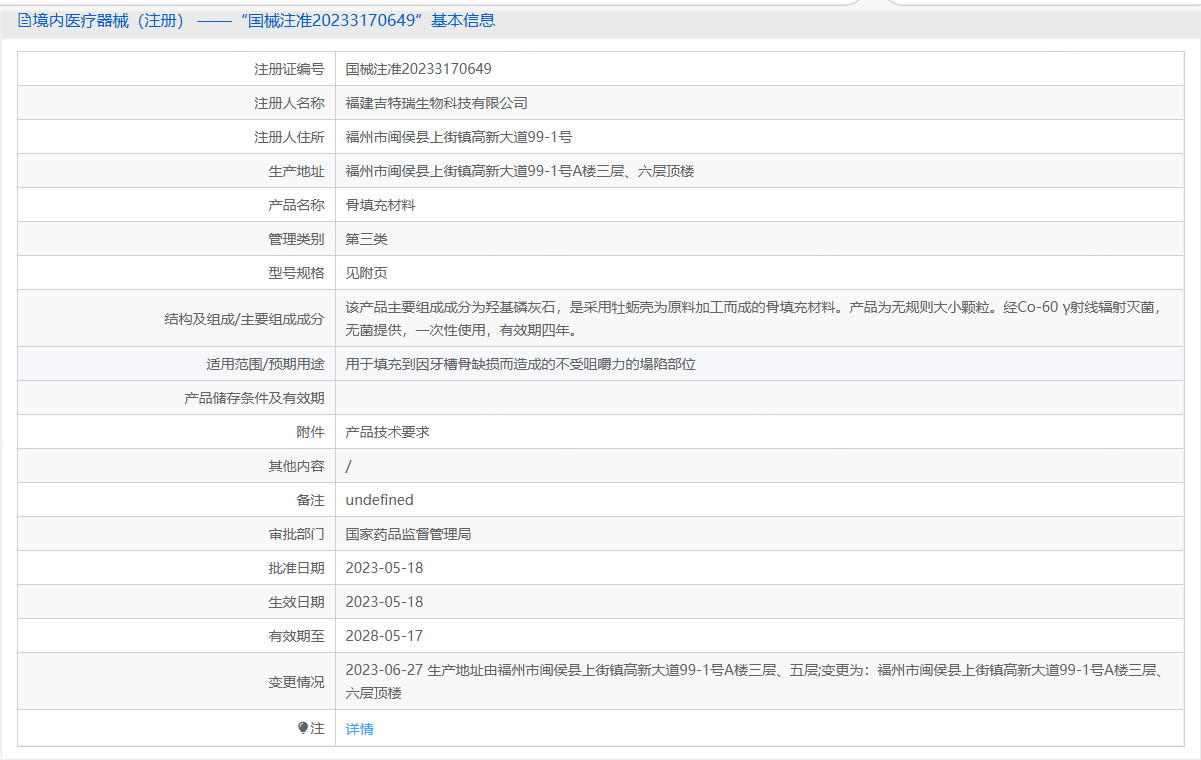
Task: Select the 备注 value undefined
Action: pyautogui.click(x=378, y=499)
